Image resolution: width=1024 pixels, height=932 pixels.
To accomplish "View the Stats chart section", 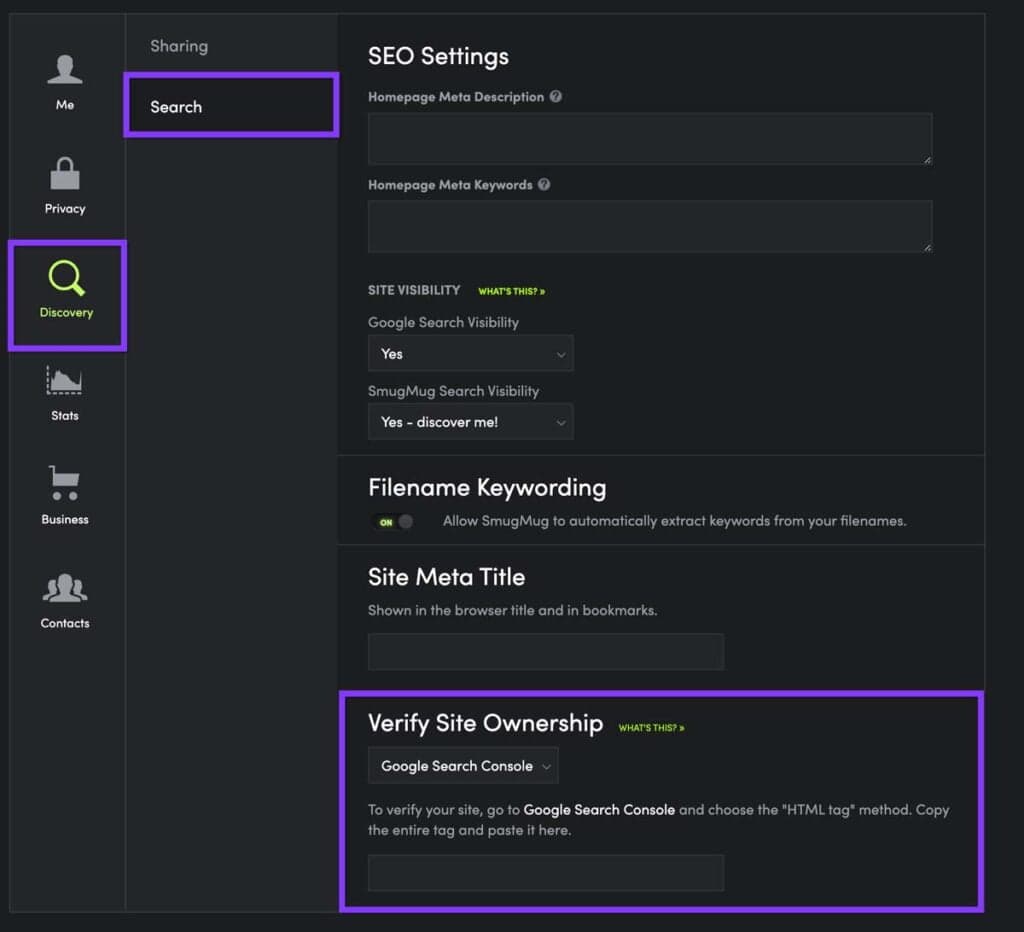I will tap(64, 395).
